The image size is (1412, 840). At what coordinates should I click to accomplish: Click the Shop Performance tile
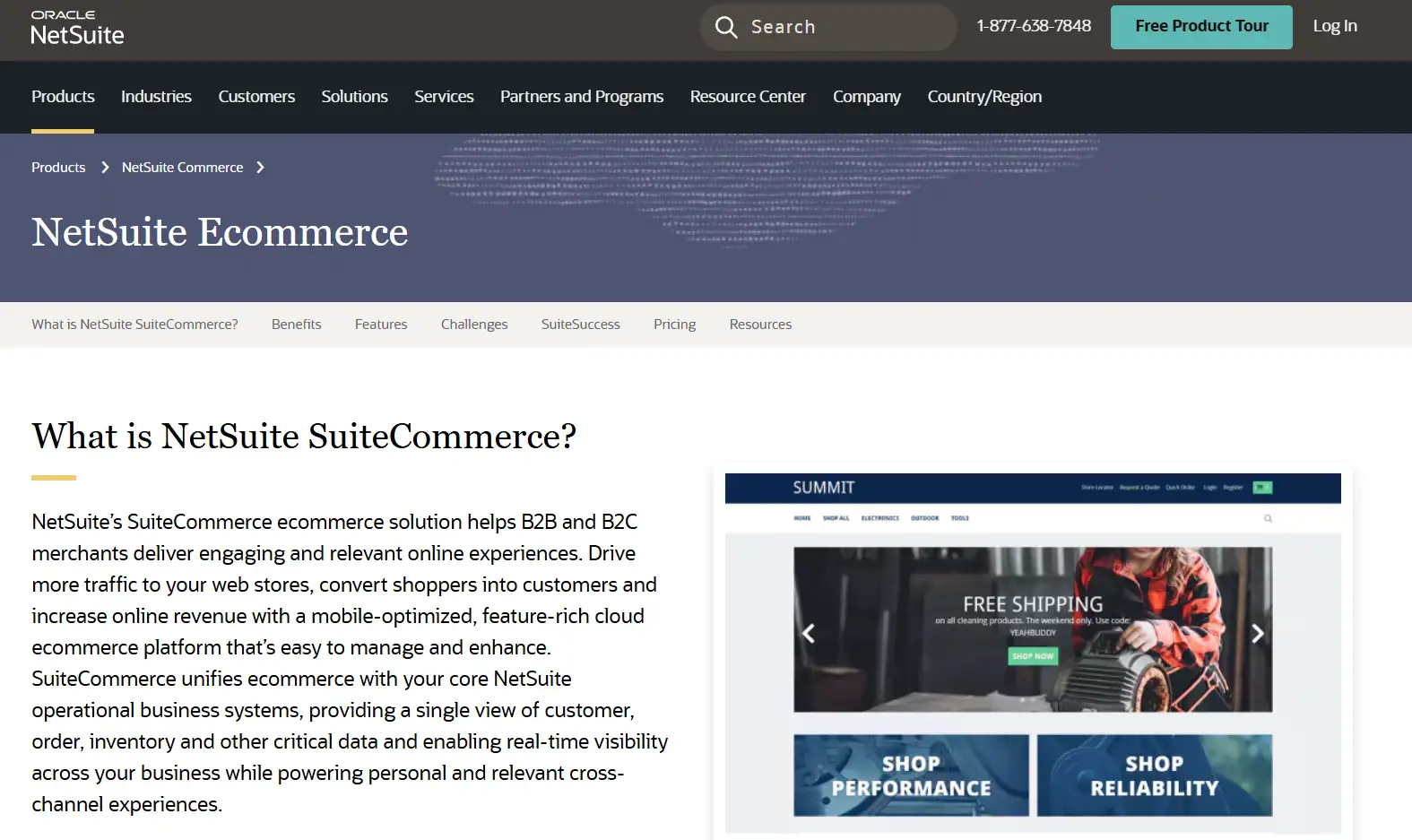(911, 775)
